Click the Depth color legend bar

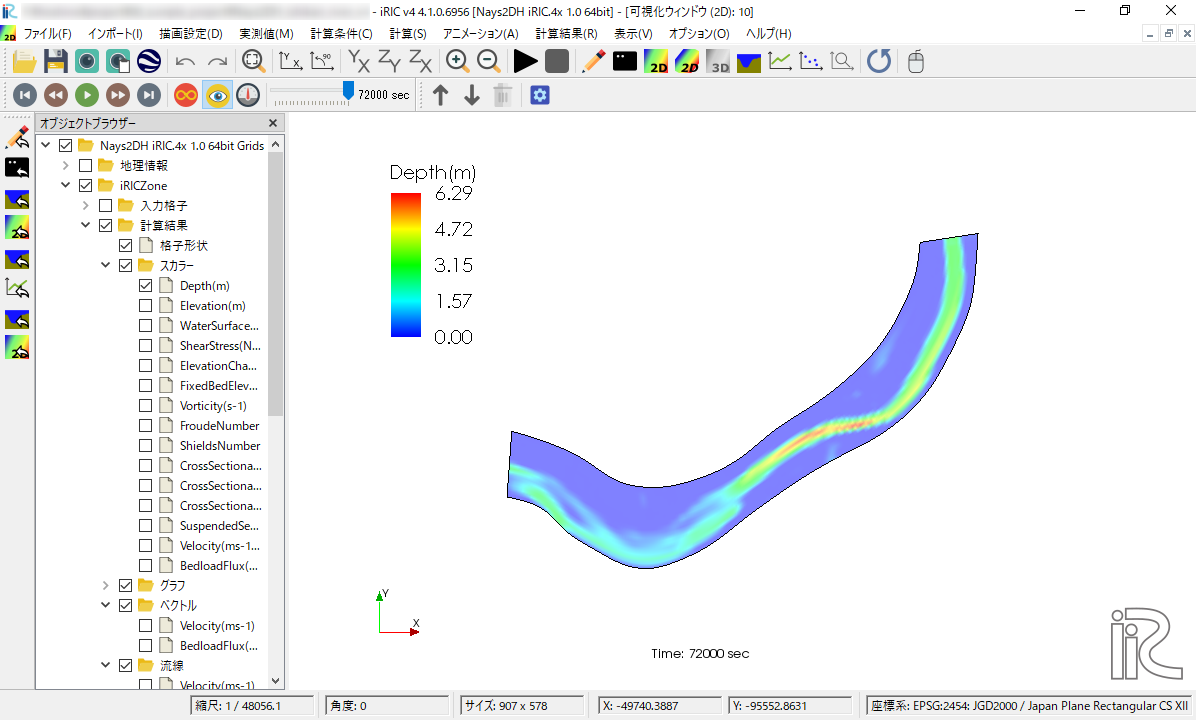point(406,265)
